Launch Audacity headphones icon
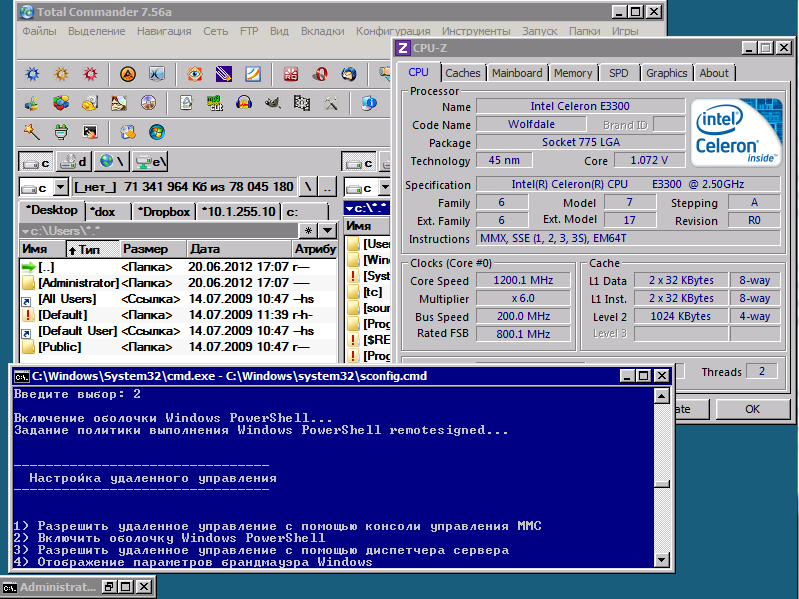The height and width of the screenshot is (599, 799). 244,103
